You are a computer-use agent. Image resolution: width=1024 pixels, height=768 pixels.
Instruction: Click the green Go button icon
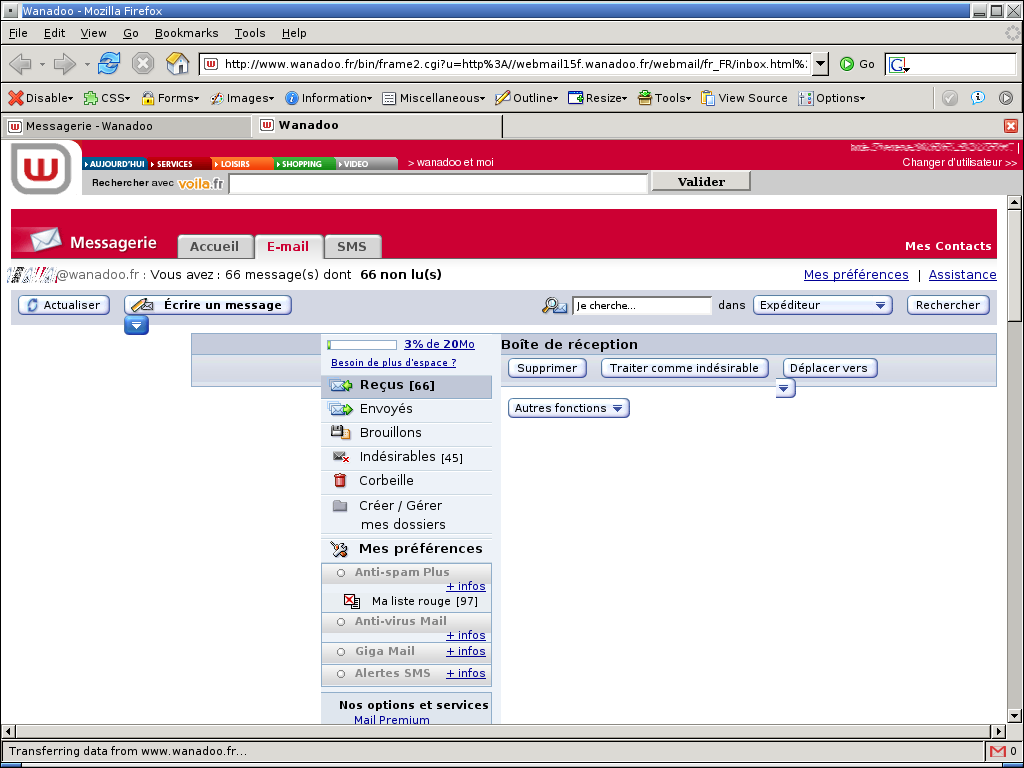point(847,64)
